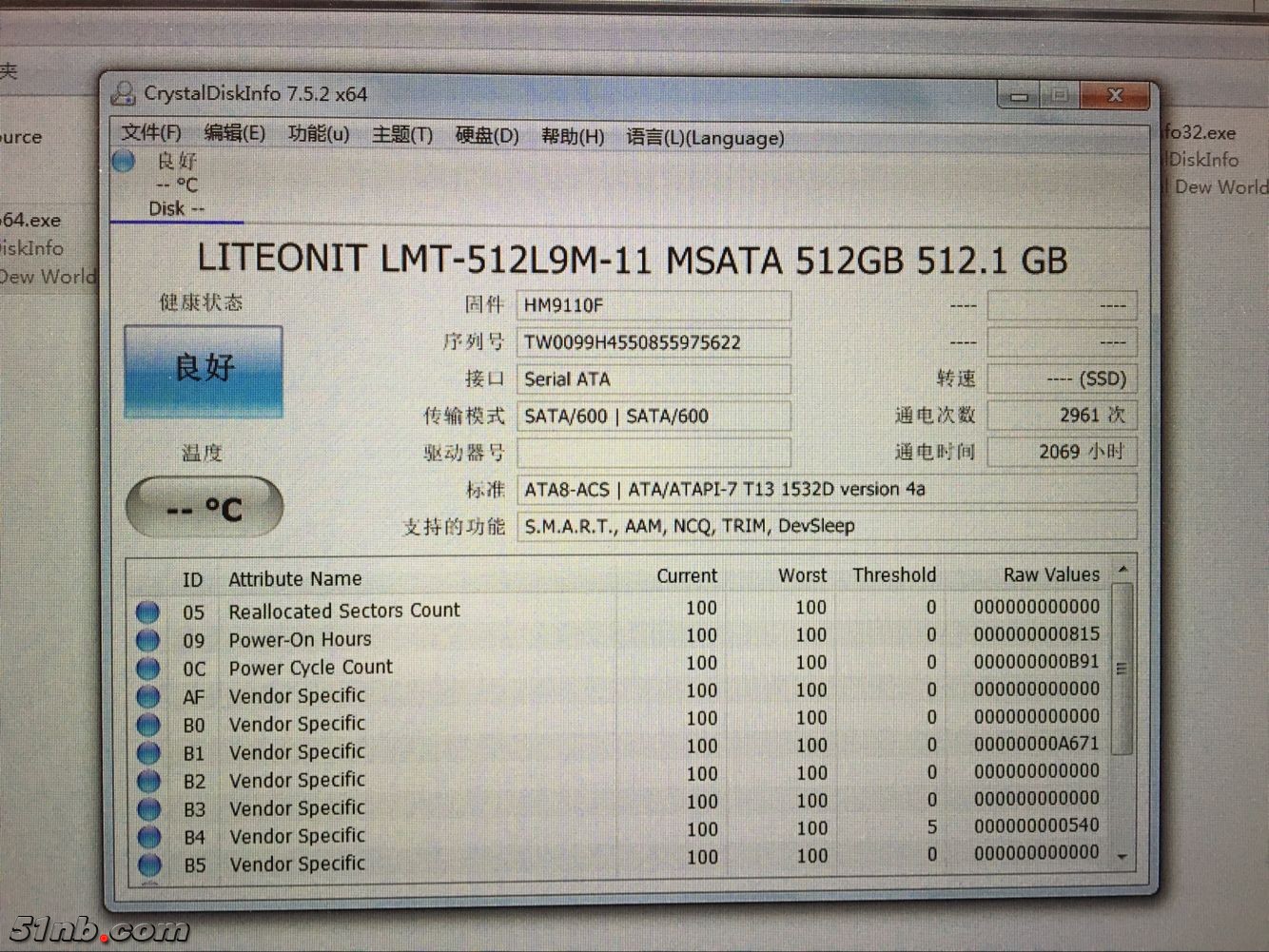
Task: Click the serial number field
Action: [653, 342]
